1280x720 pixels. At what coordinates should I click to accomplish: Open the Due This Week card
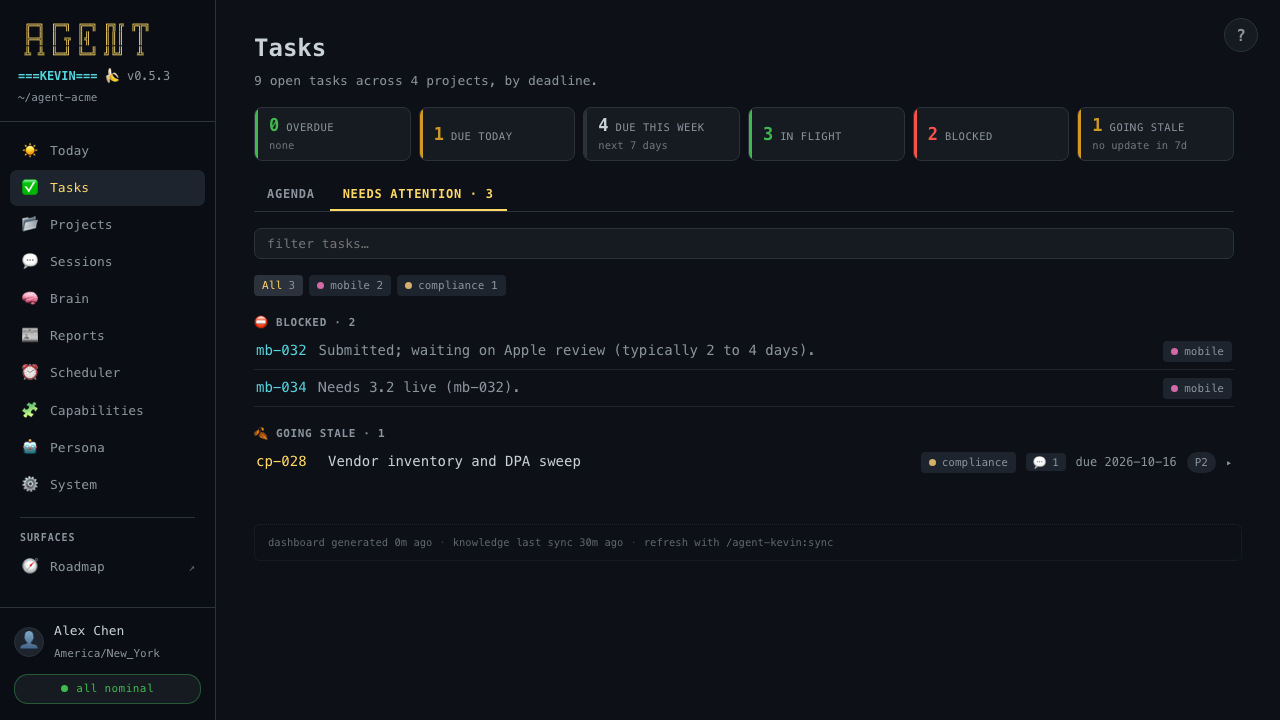click(661, 134)
